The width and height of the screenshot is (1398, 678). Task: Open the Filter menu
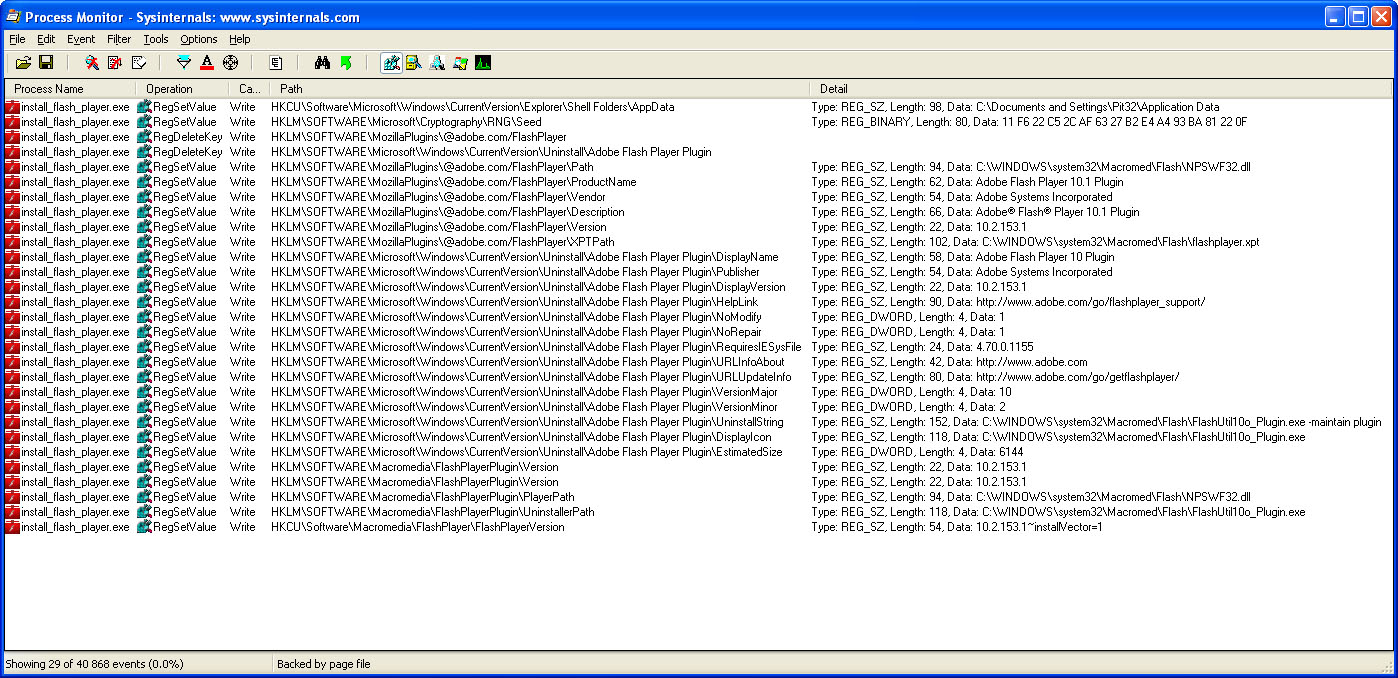pyautogui.click(x=119, y=39)
